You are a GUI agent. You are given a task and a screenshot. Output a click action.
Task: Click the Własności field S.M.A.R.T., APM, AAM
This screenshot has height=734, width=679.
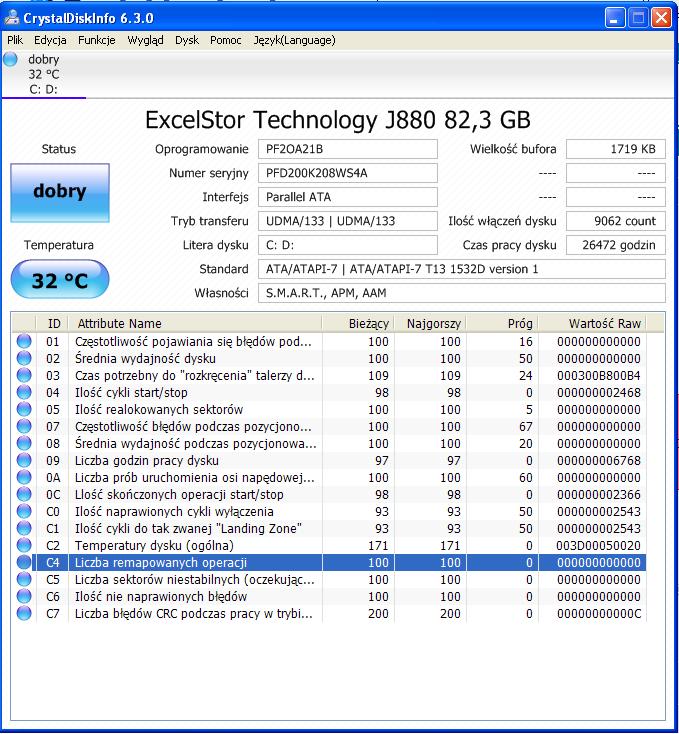point(461,293)
